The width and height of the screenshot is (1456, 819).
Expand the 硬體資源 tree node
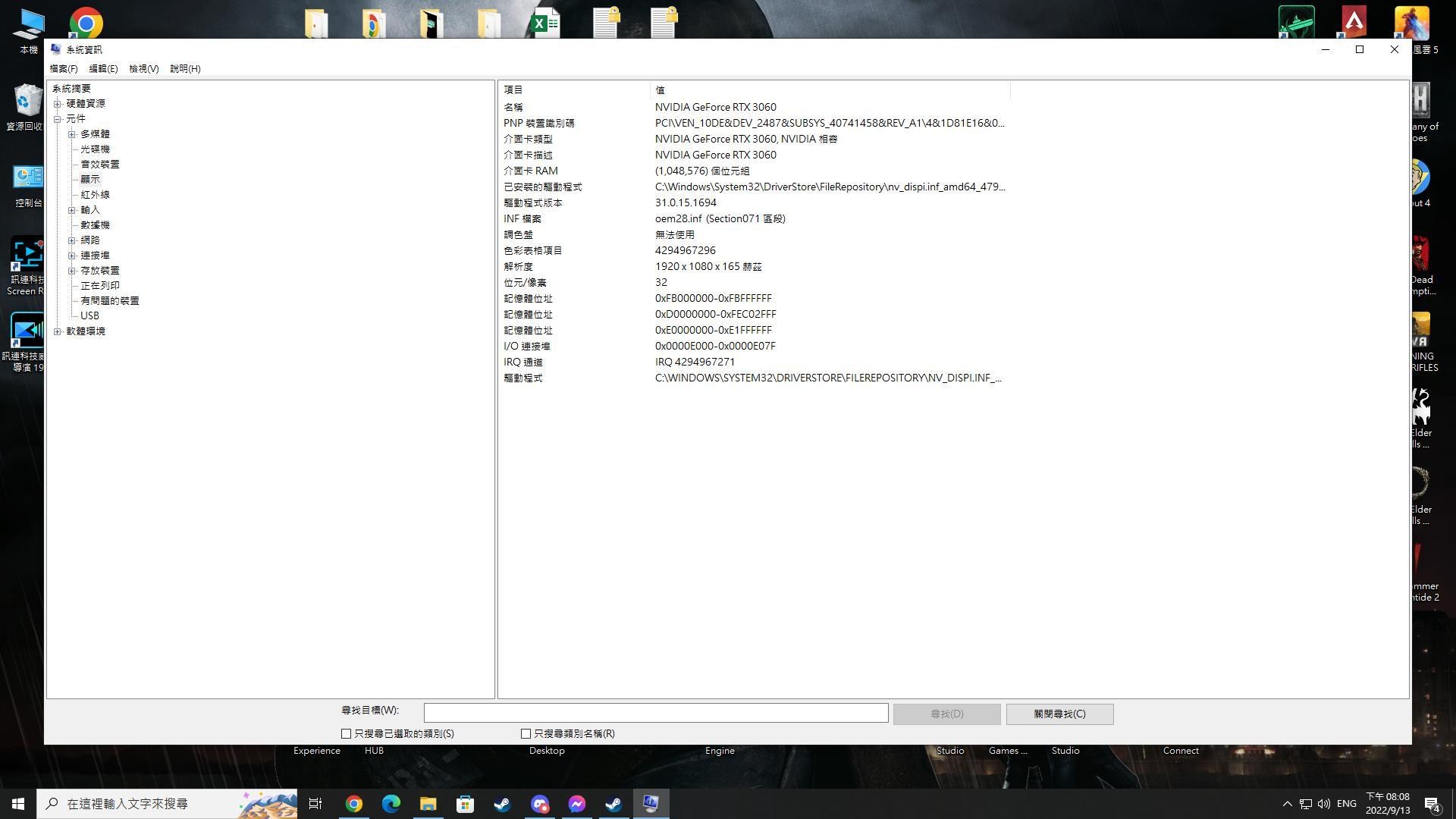click(58, 104)
